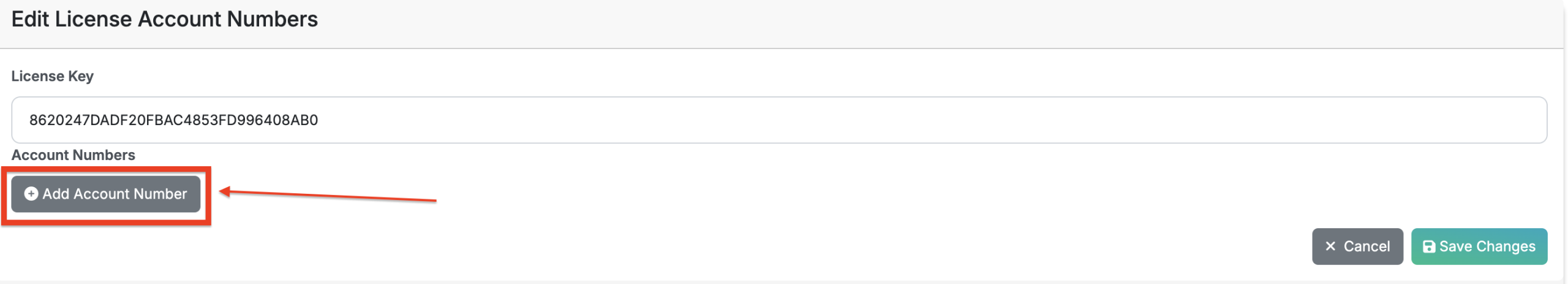Click the gray dialog header bar
The width and height of the screenshot is (1568, 284).
click(x=858, y=23)
